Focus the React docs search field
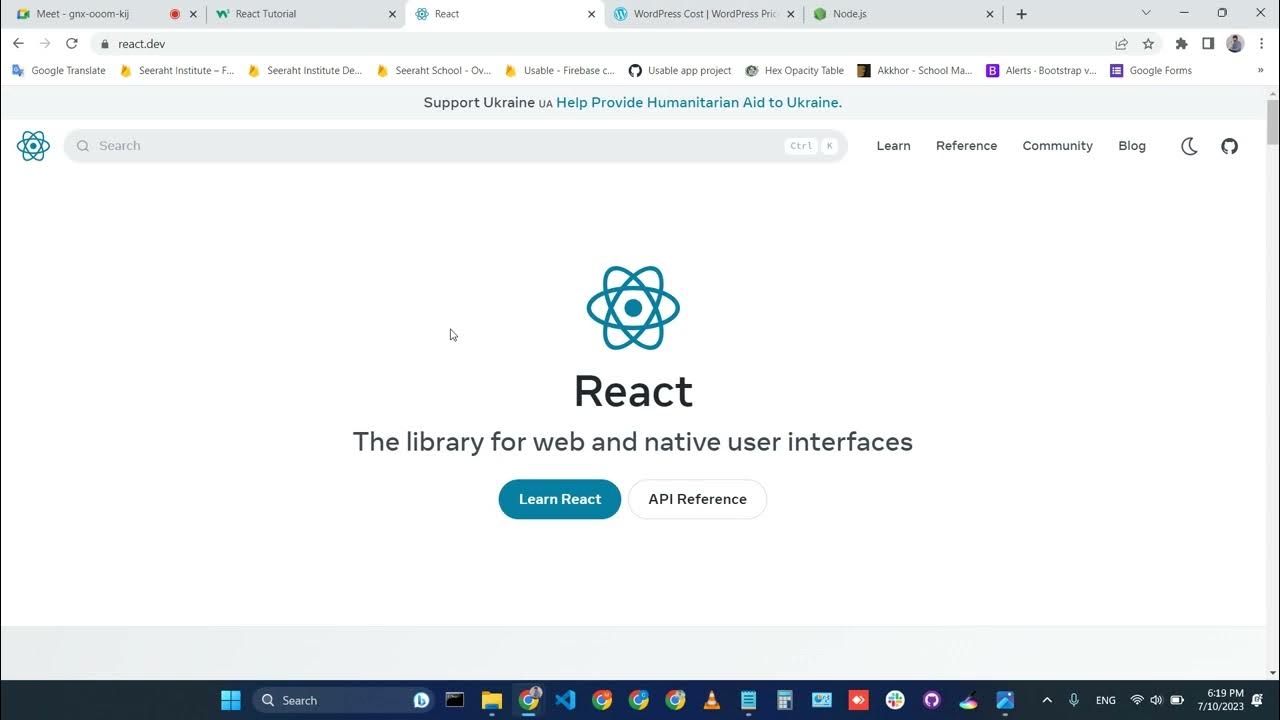The height and width of the screenshot is (720, 1280). tap(455, 146)
